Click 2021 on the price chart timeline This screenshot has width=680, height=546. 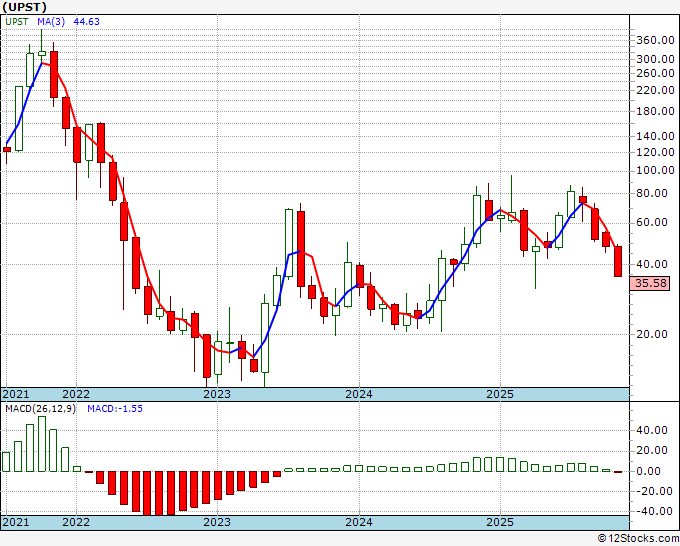[x=16, y=394]
